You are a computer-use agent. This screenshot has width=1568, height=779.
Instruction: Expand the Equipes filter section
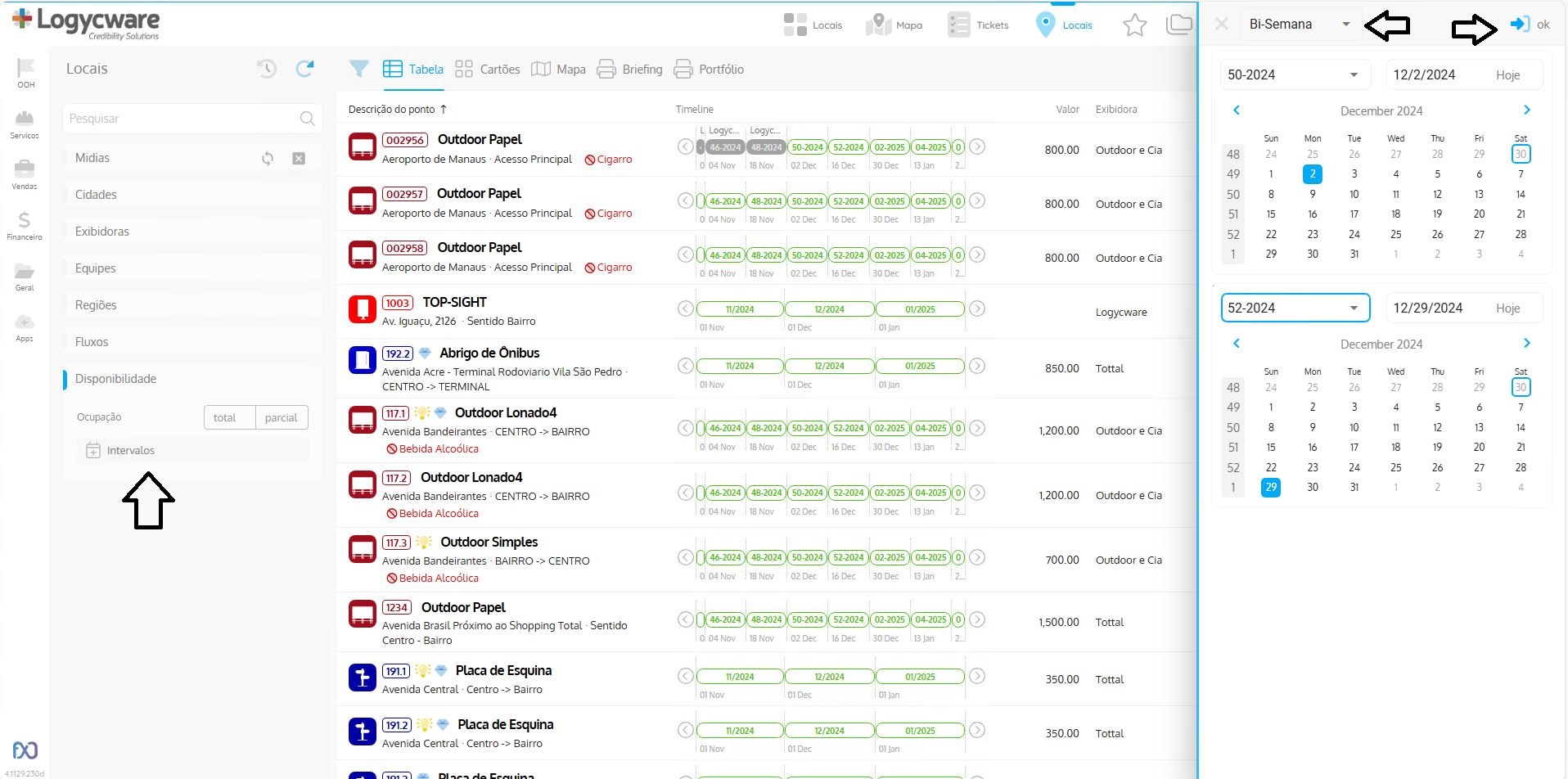[192, 268]
